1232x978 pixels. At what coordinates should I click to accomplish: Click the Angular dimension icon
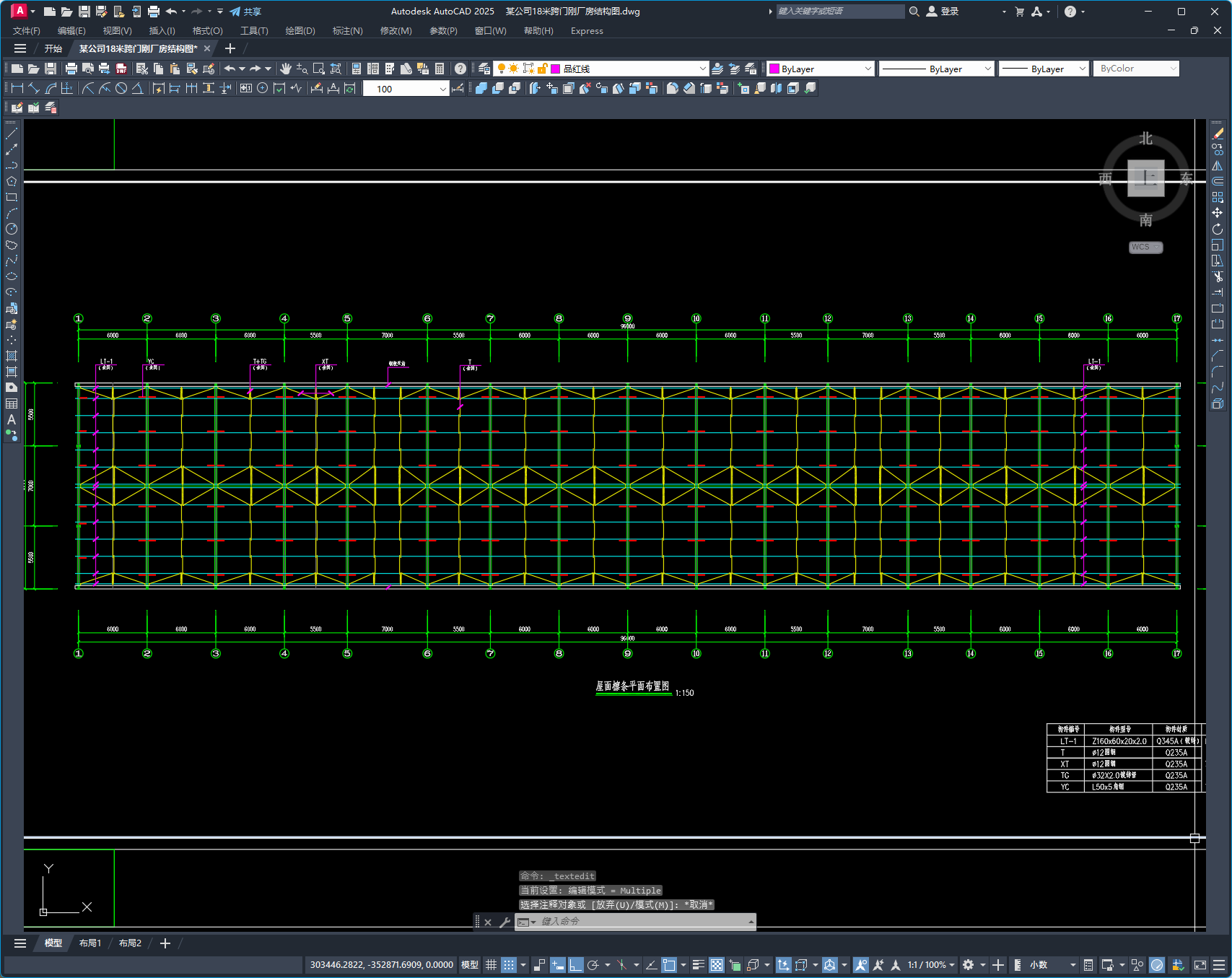pos(137,88)
